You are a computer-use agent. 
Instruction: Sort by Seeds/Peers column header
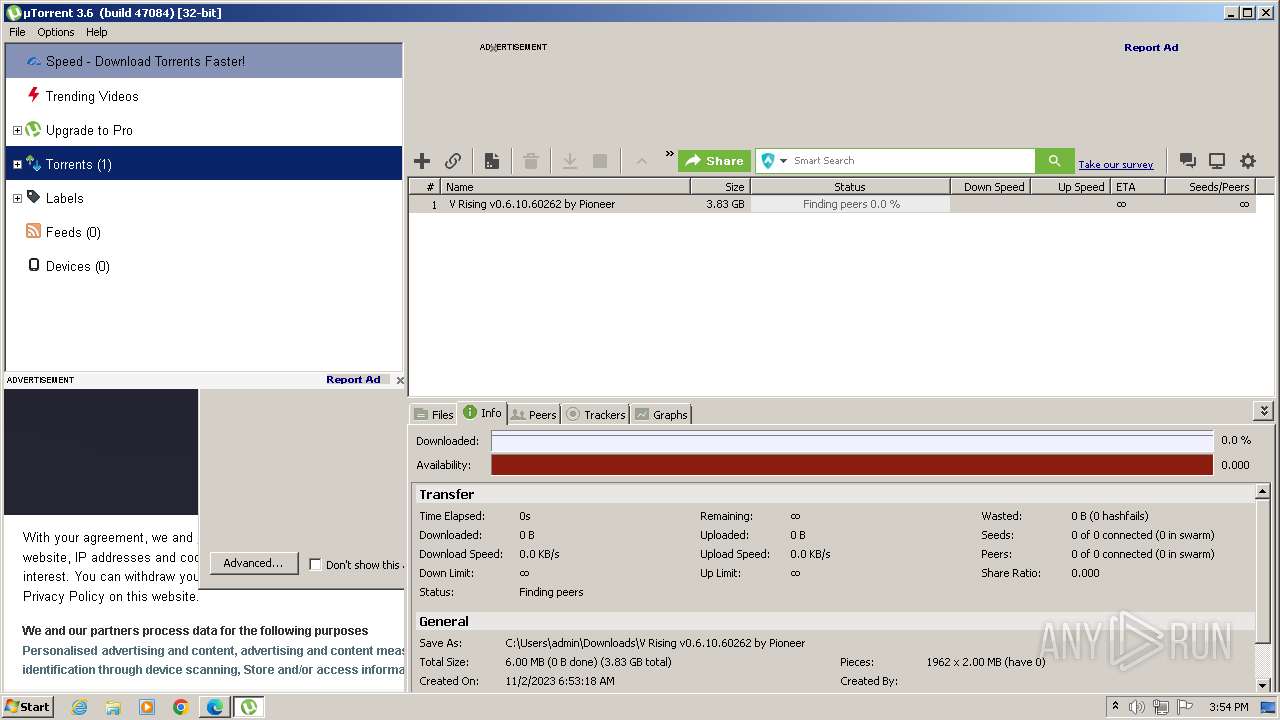point(1210,187)
